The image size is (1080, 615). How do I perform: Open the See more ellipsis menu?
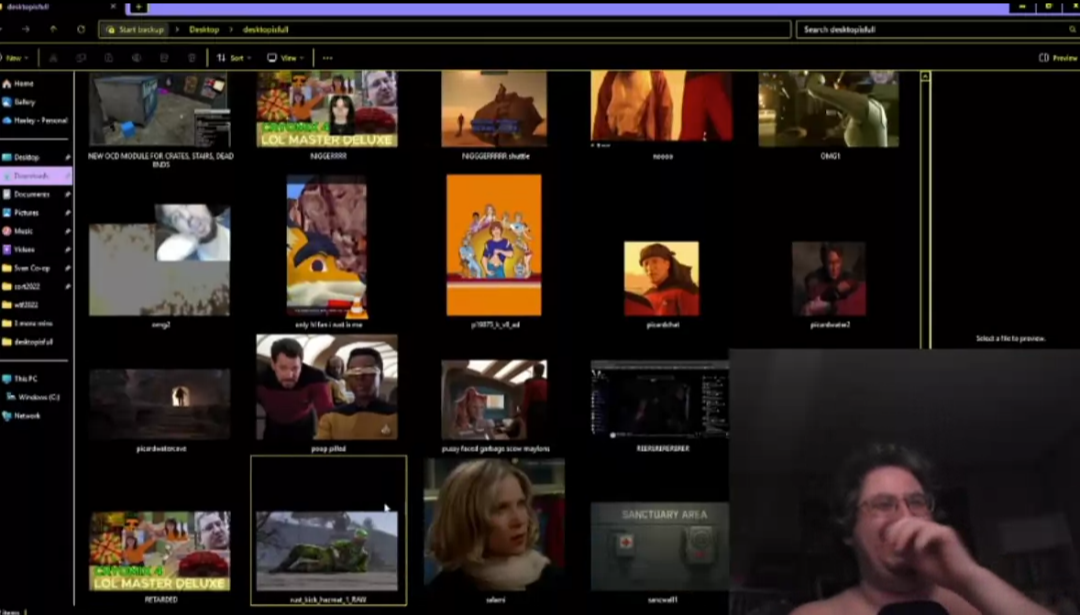(x=327, y=58)
